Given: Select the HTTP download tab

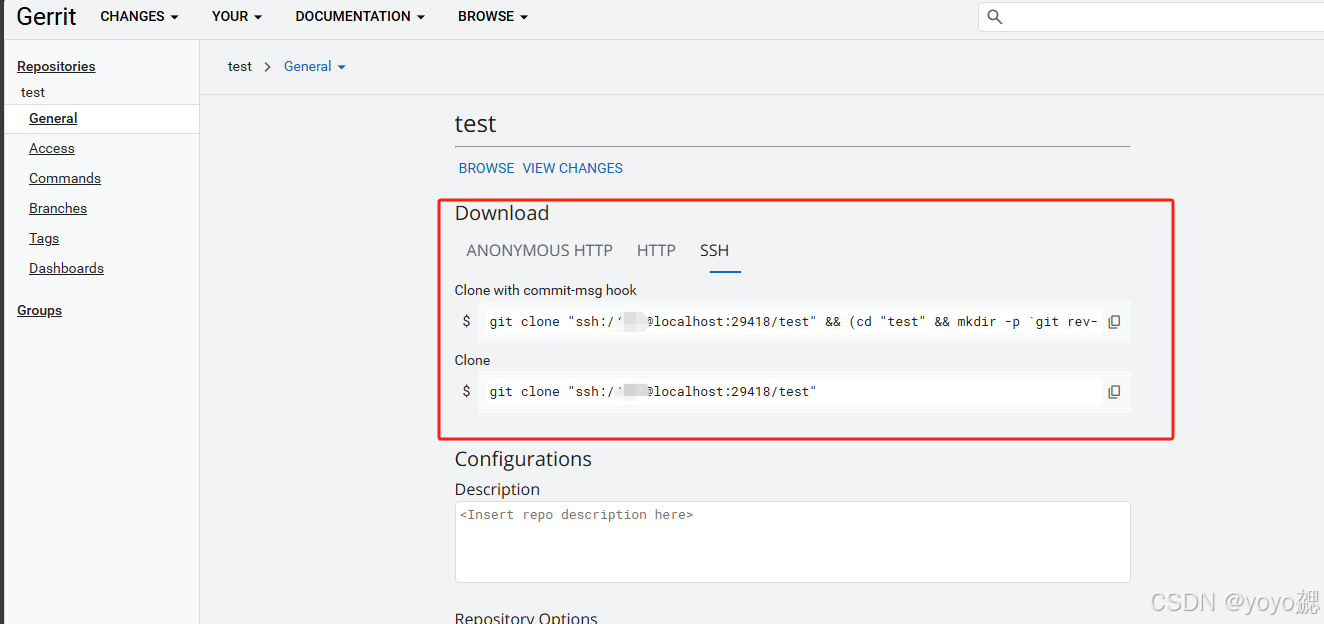Looking at the screenshot, I should (x=656, y=251).
